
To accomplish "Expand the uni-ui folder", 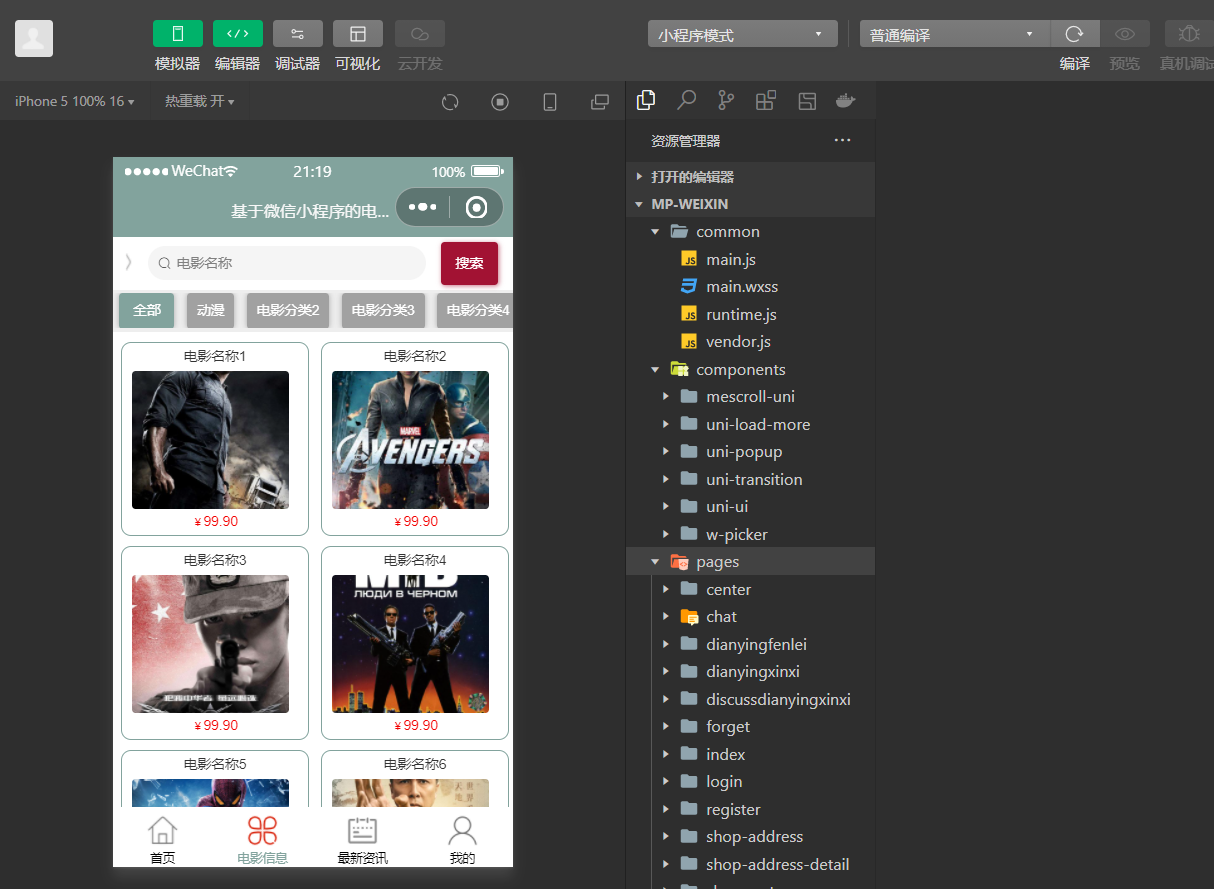I will (751, 507).
